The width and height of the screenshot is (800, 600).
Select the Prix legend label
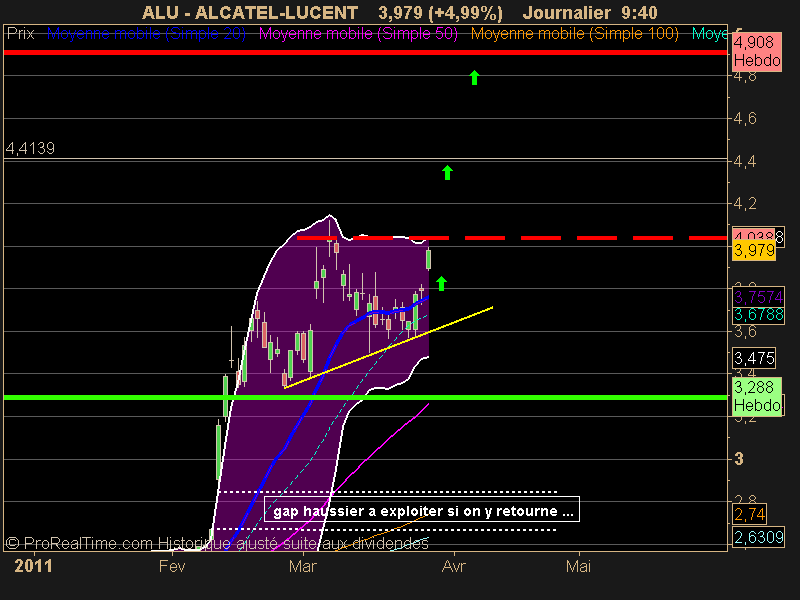click(20, 34)
